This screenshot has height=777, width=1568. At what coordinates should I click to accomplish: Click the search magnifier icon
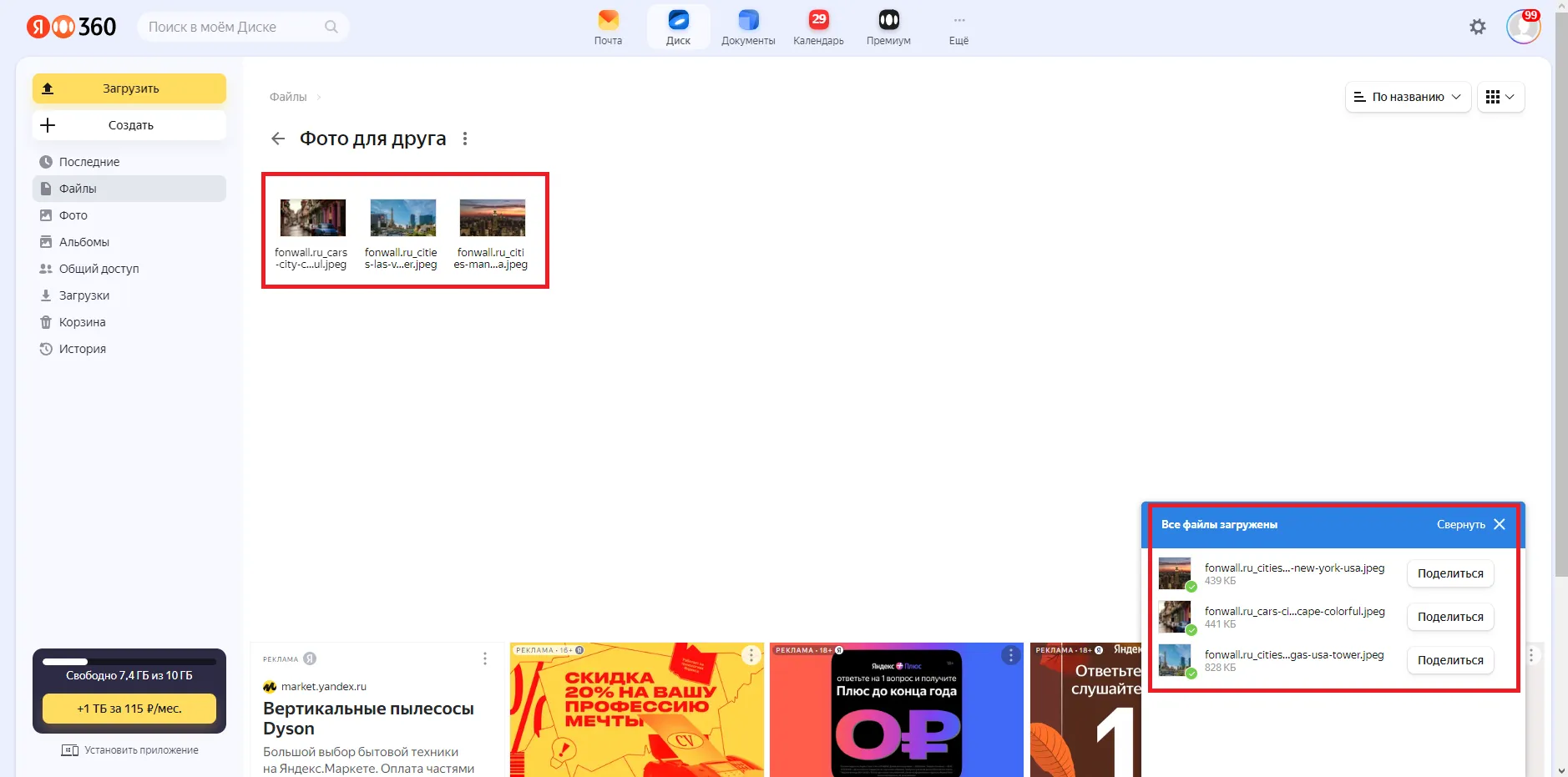(331, 27)
